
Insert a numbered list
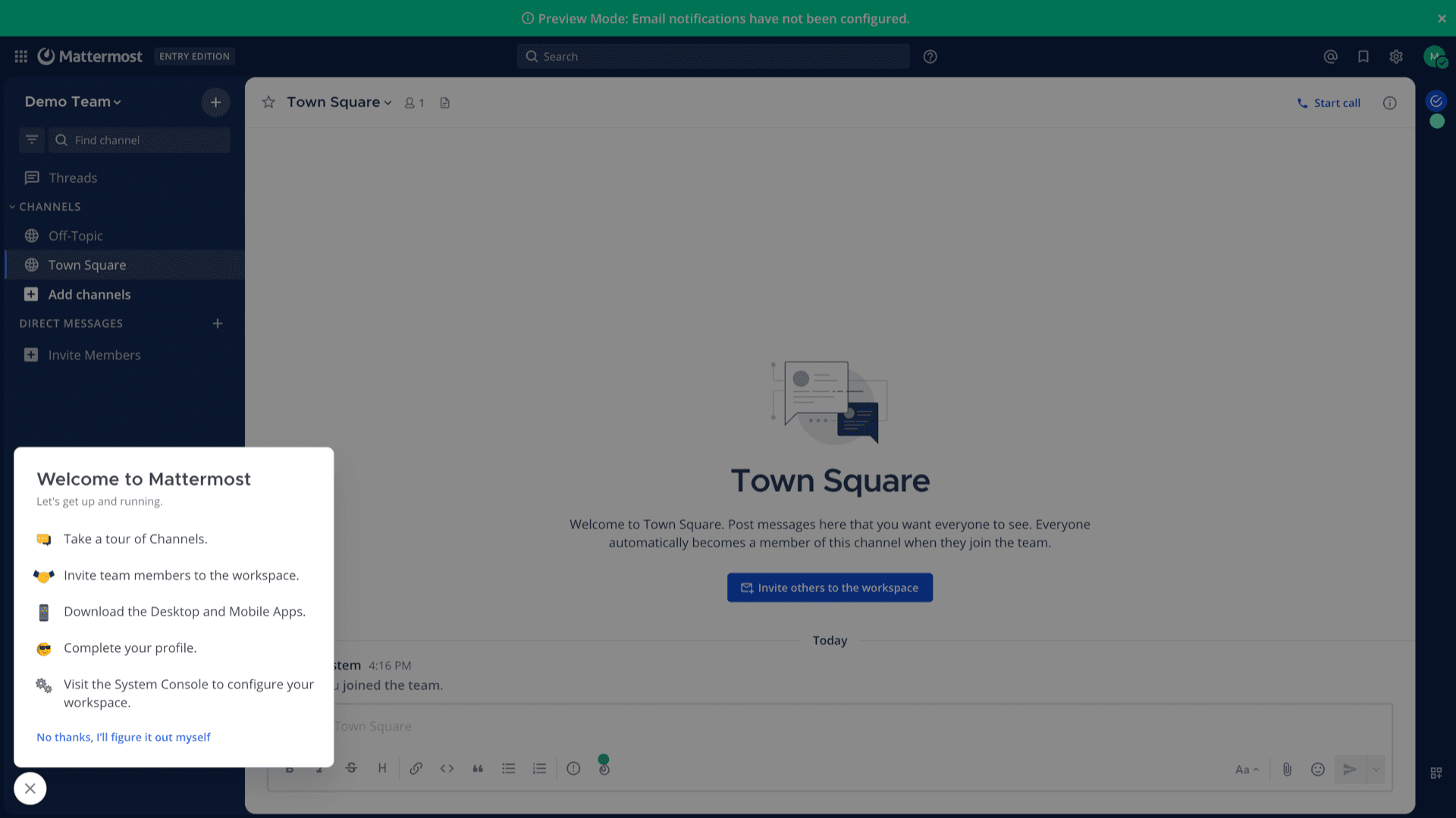539,768
